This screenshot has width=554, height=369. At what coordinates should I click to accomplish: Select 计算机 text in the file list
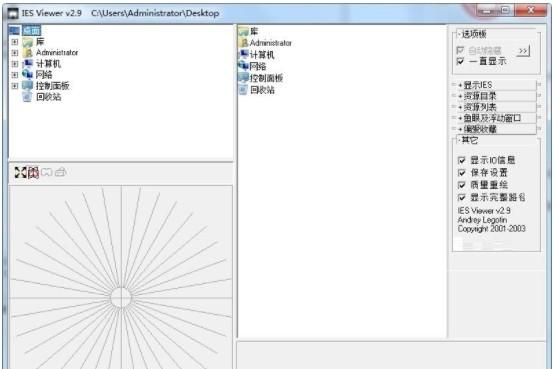coord(262,55)
